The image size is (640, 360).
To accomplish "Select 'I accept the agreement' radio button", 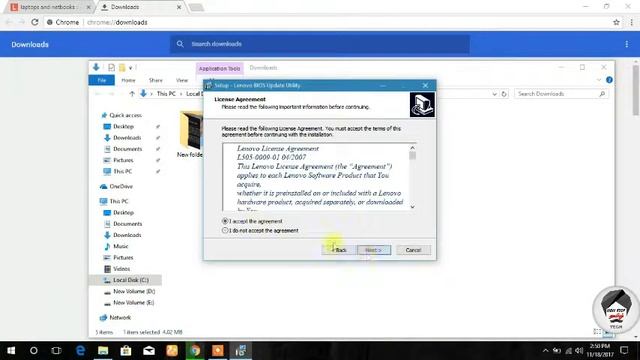I will tap(225, 221).
